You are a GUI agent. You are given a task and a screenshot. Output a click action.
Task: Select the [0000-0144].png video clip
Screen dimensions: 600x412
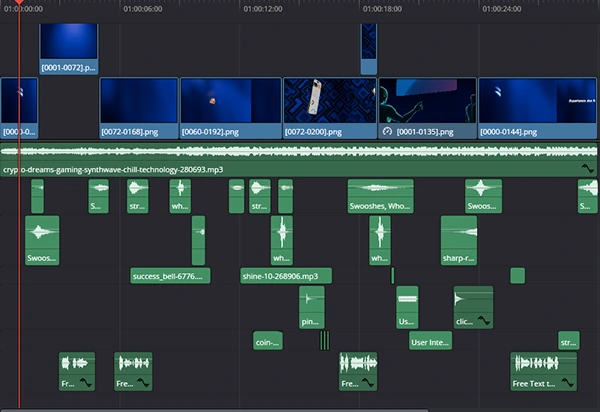coord(537,108)
